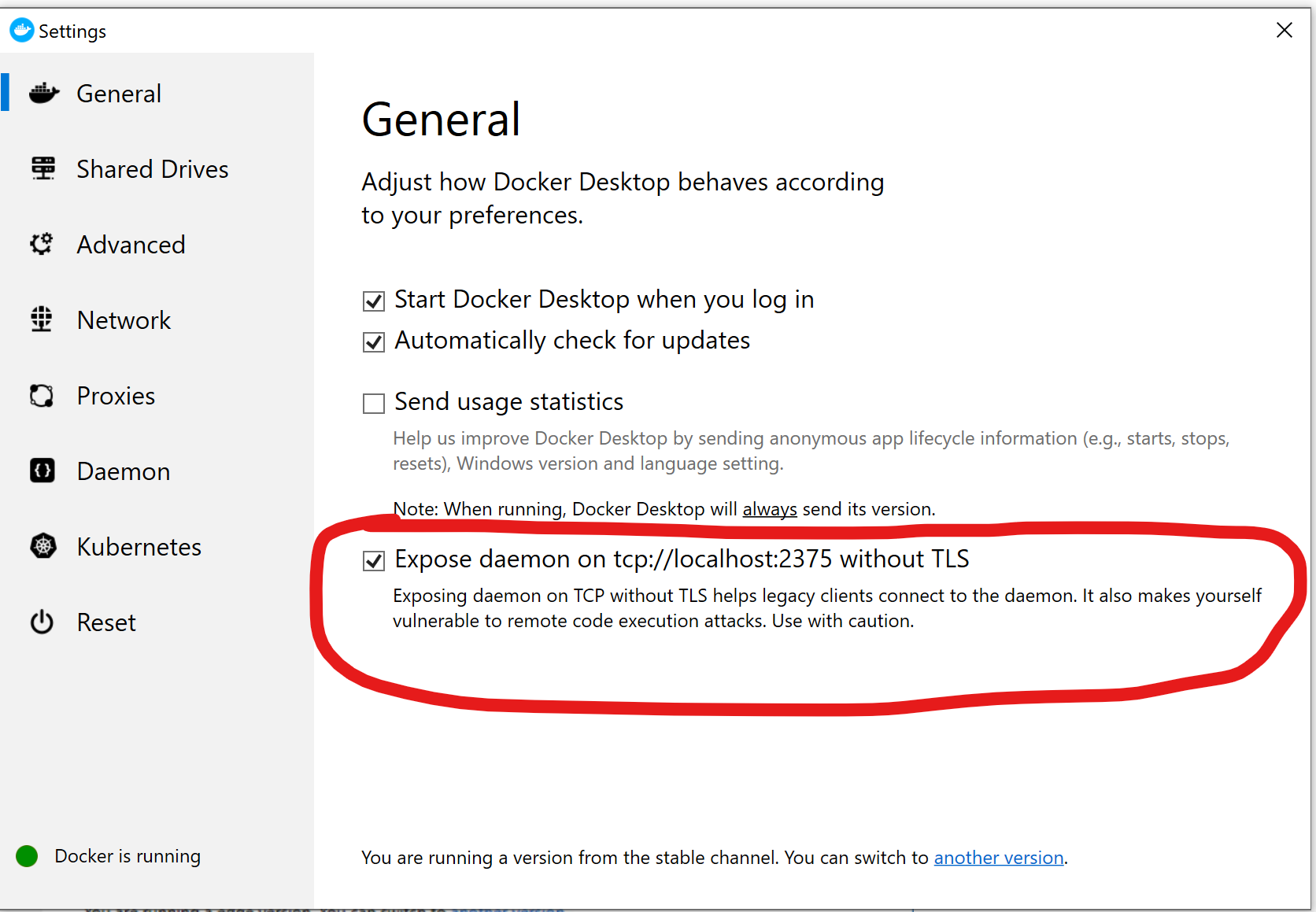Click the Docker logo in title bar
1316x912 pixels.
pos(21,30)
